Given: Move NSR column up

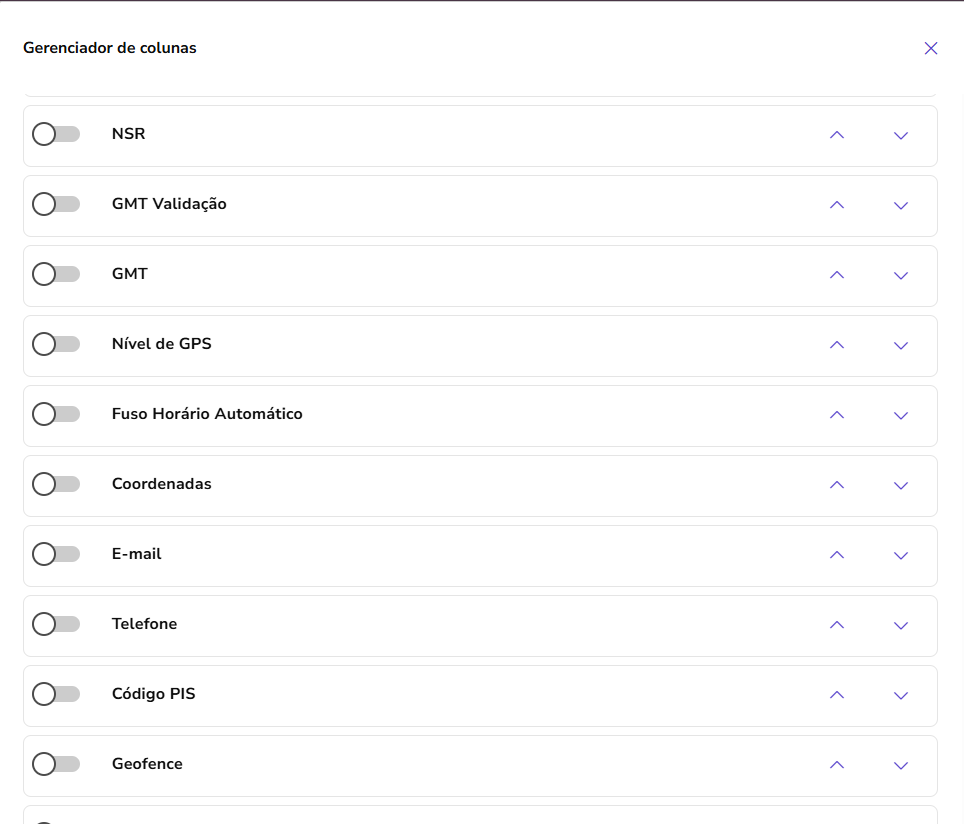Looking at the screenshot, I should coord(837,135).
